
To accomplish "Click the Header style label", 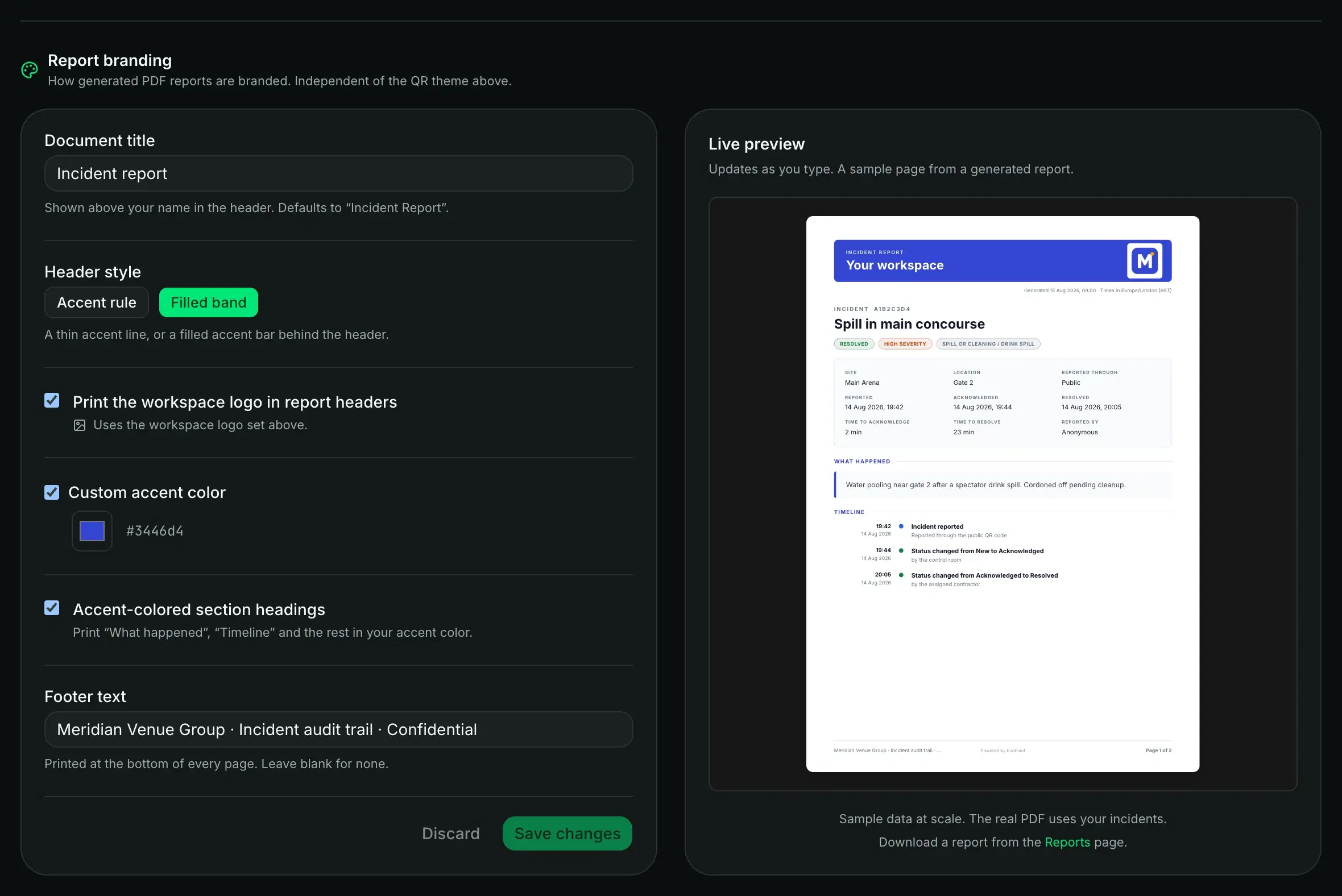I will pyautogui.click(x=93, y=272).
